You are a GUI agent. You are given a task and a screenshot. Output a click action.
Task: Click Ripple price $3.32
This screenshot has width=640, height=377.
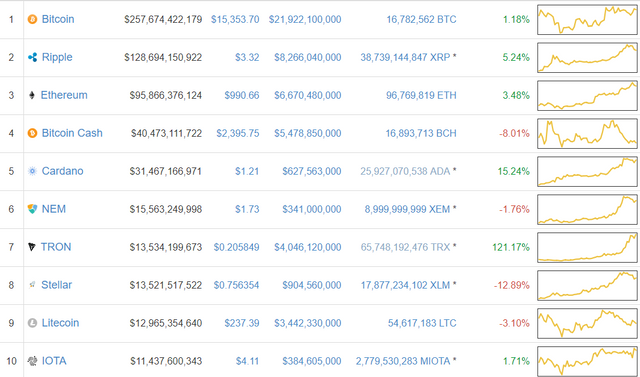pyautogui.click(x=247, y=57)
